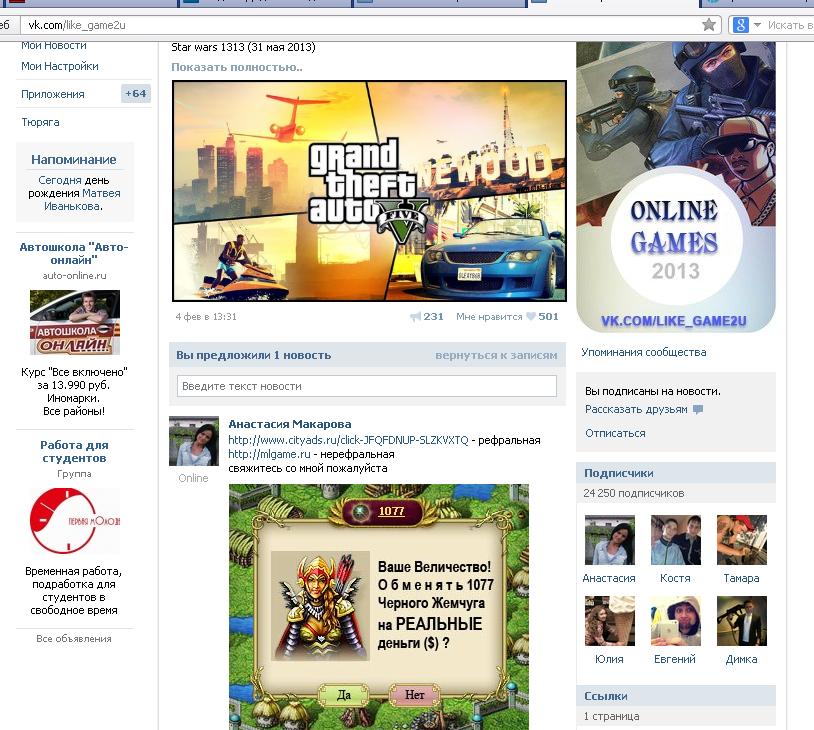This screenshot has height=730, width=814.
Task: Click the Напоминание block title
Action: point(74,160)
